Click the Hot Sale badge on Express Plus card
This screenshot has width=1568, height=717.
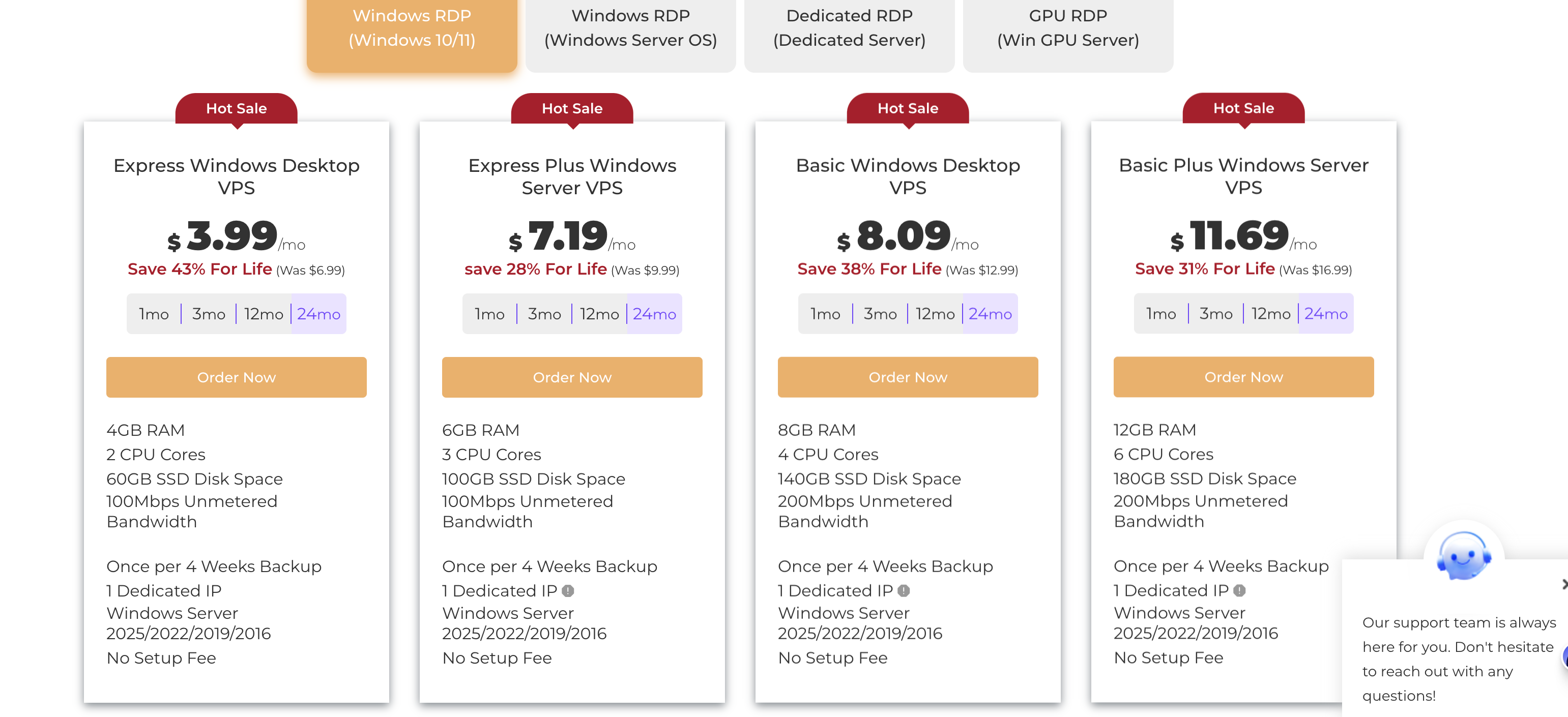tap(572, 108)
